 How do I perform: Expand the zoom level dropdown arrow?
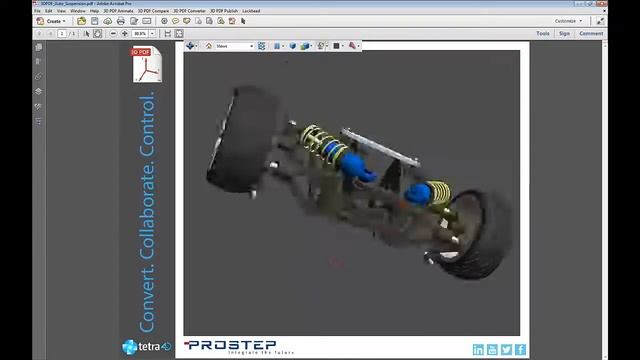coord(152,33)
